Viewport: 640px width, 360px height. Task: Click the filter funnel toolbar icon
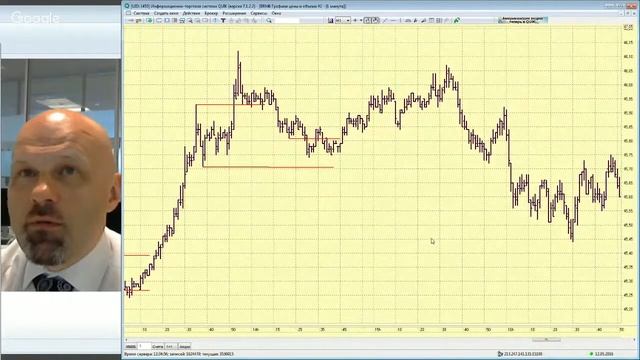(223, 20)
